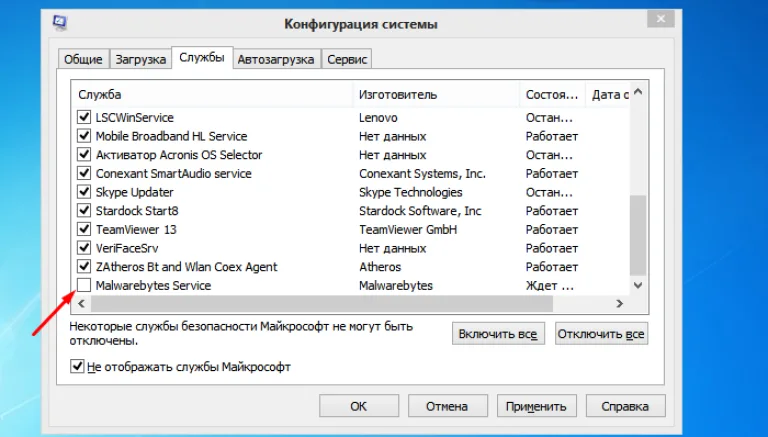Viewport: 768px width, 437px height.
Task: Disable Conexant SmartAudio service checkbox
Action: click(84, 173)
